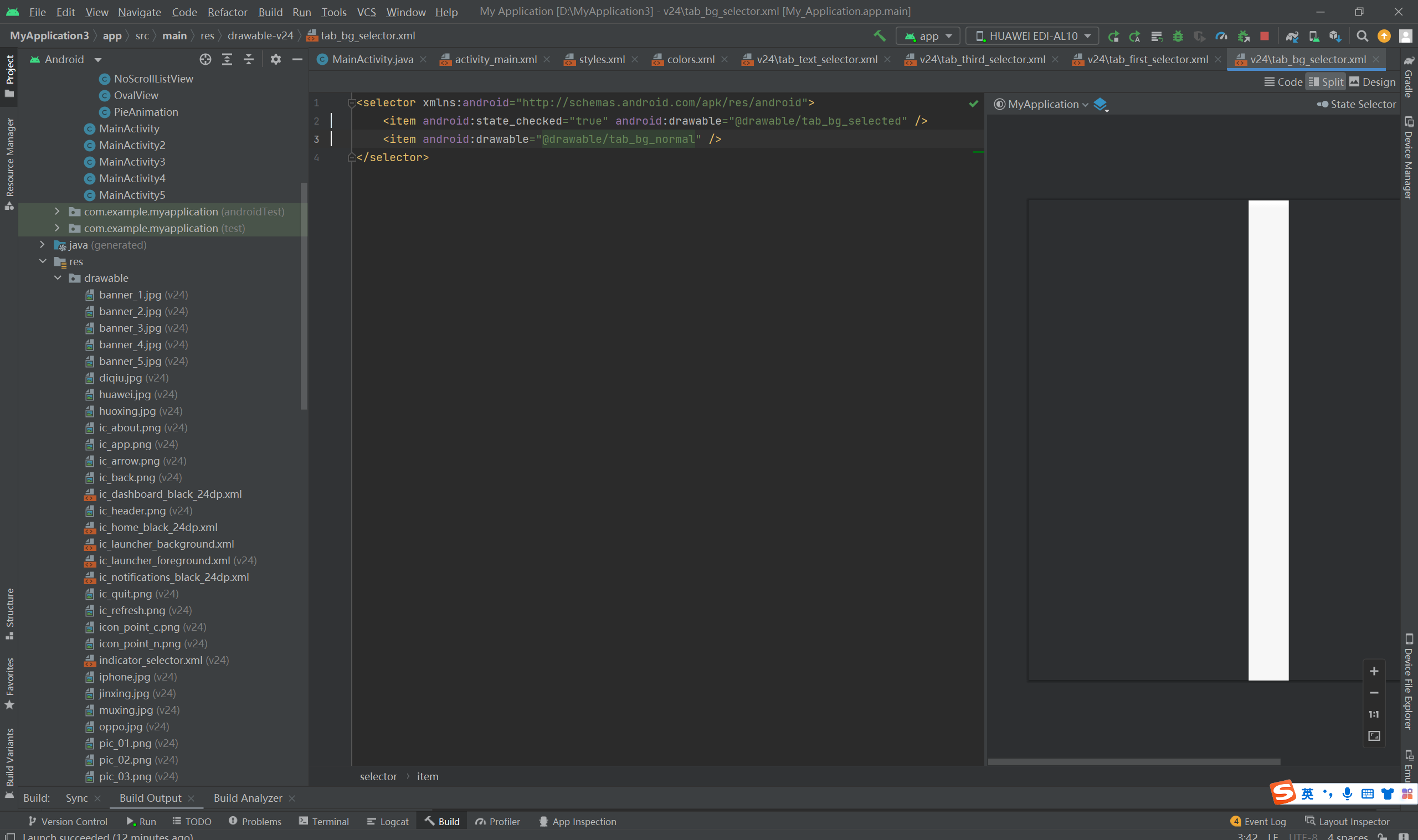
Task: Click the project panel settings gear icon
Action: [x=276, y=59]
